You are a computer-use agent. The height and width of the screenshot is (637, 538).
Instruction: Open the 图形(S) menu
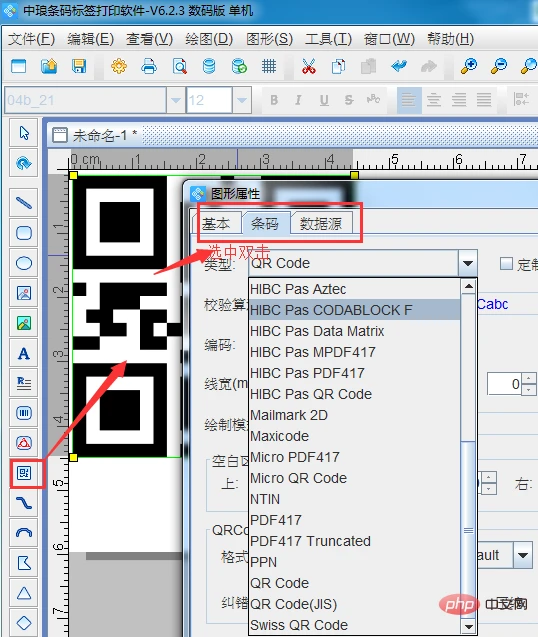(269, 39)
